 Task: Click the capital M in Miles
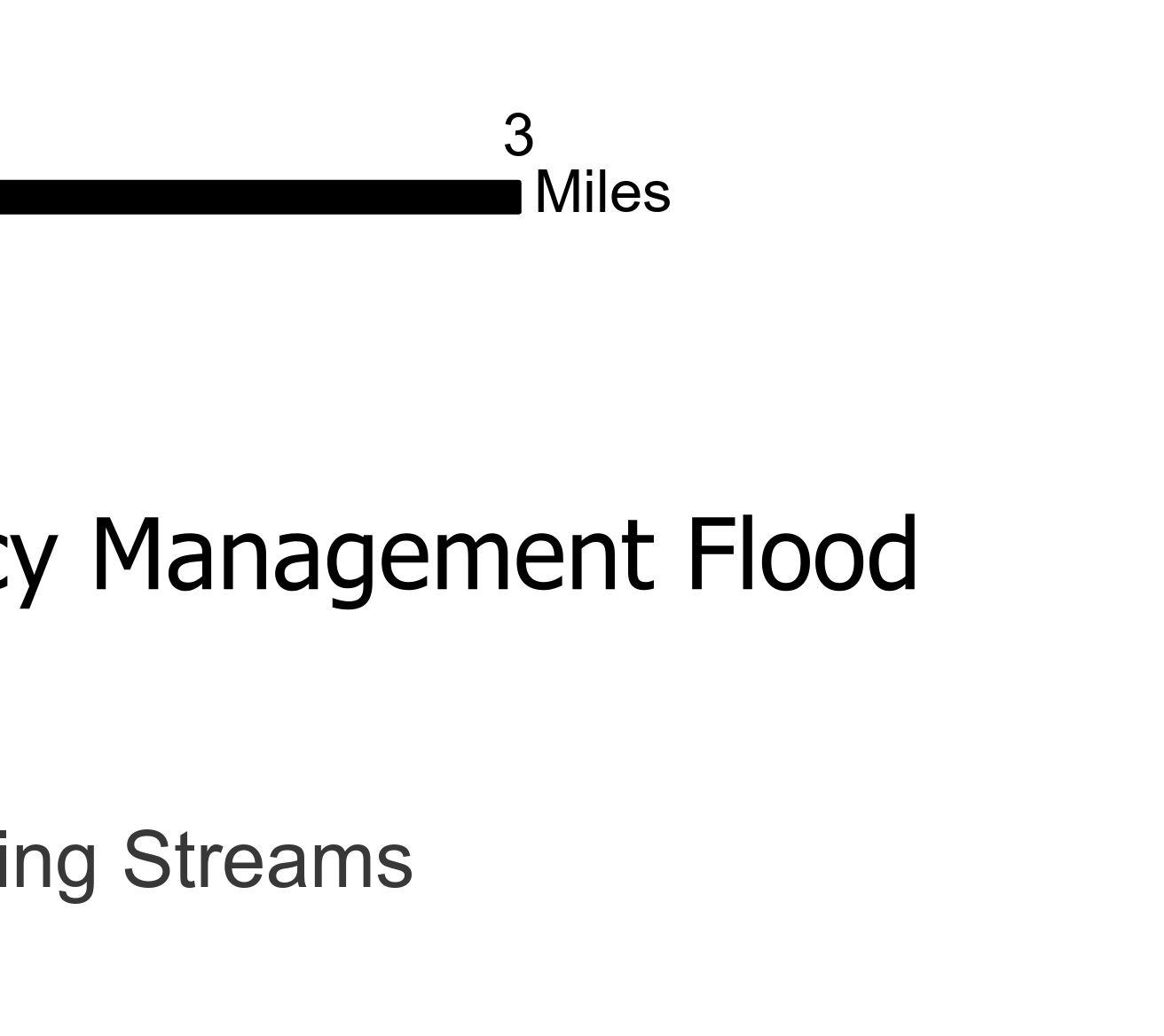[557, 193]
